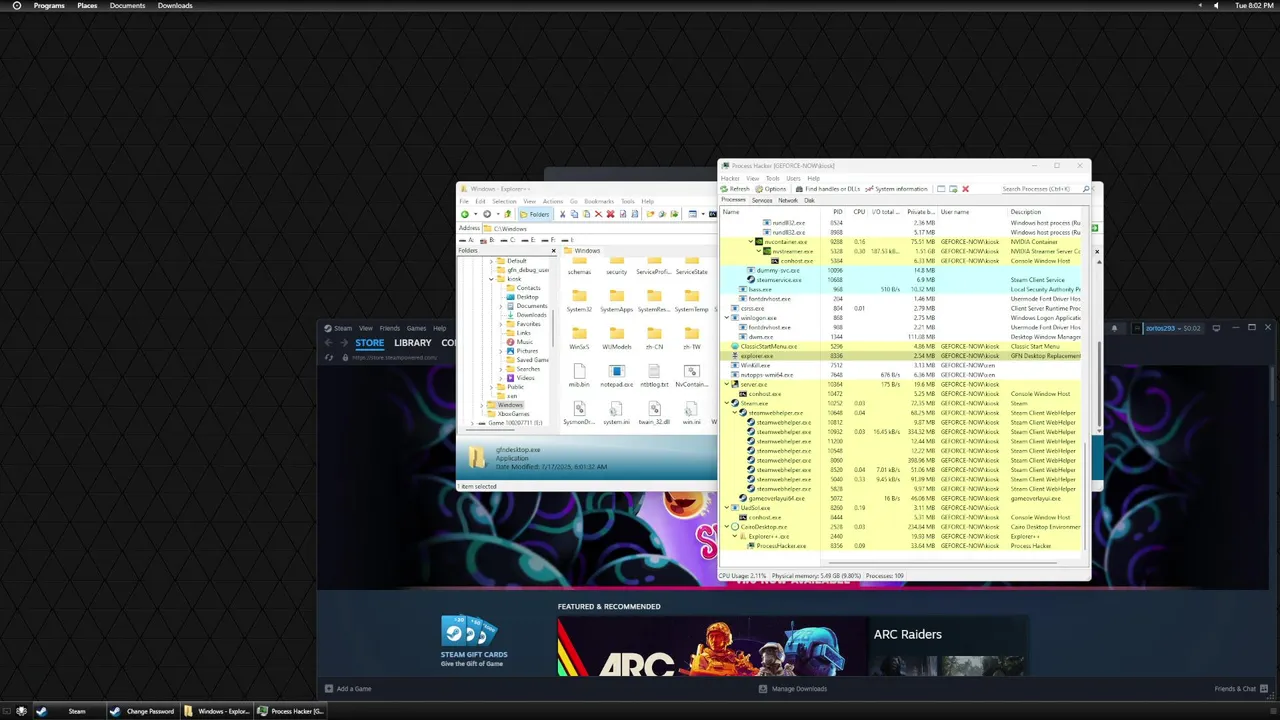The height and width of the screenshot is (720, 1280).
Task: Switch to Network tab in Process Hacker
Action: 788,200
